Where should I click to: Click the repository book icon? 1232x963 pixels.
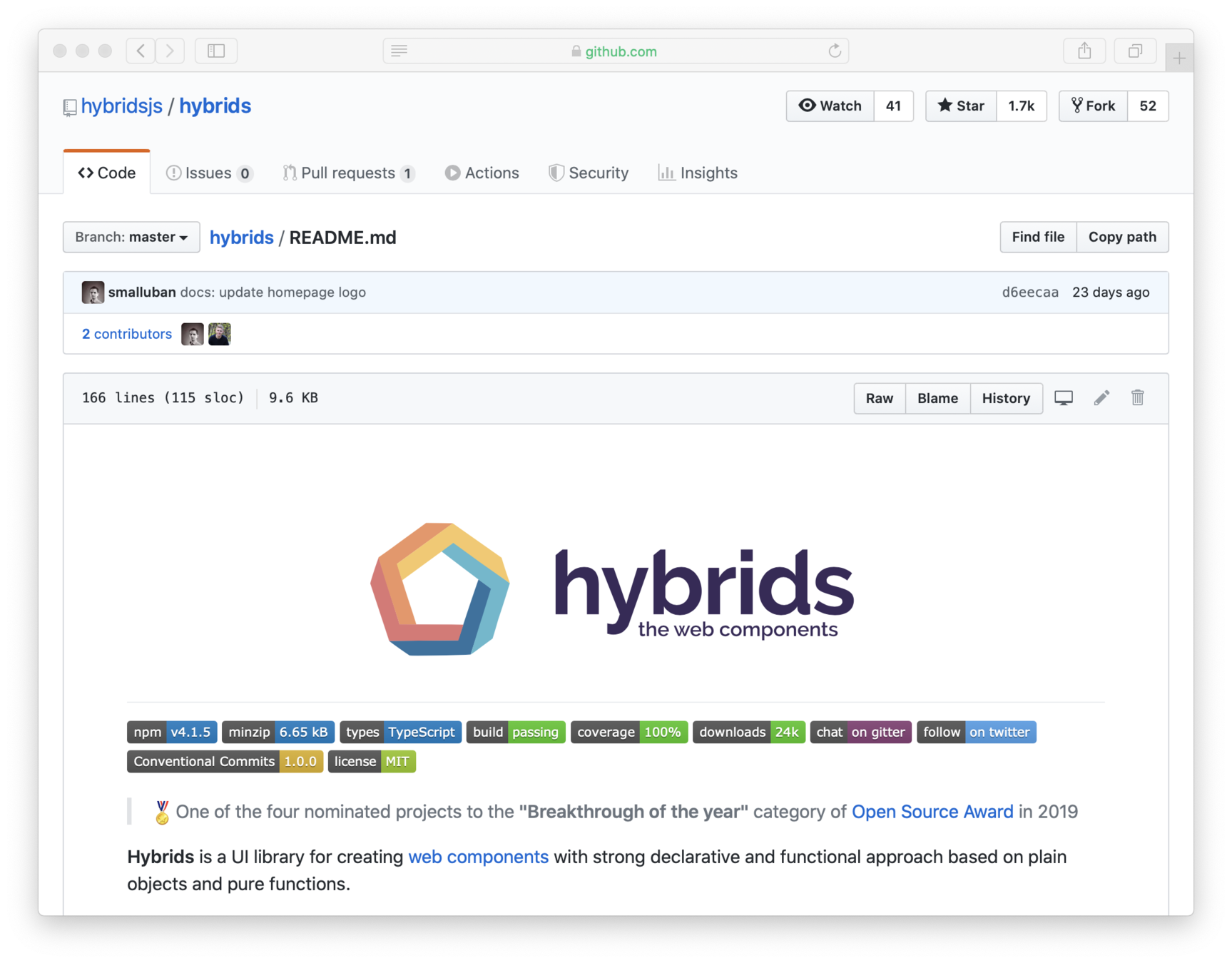(x=69, y=107)
